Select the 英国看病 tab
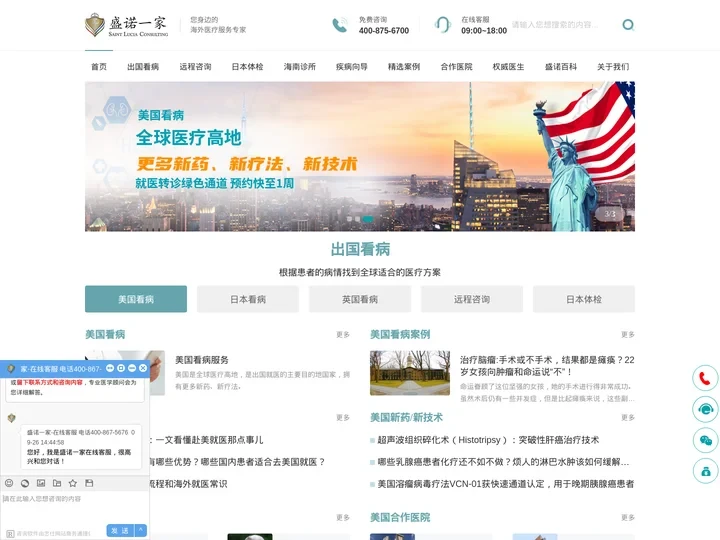This screenshot has width=720, height=540. (360, 299)
